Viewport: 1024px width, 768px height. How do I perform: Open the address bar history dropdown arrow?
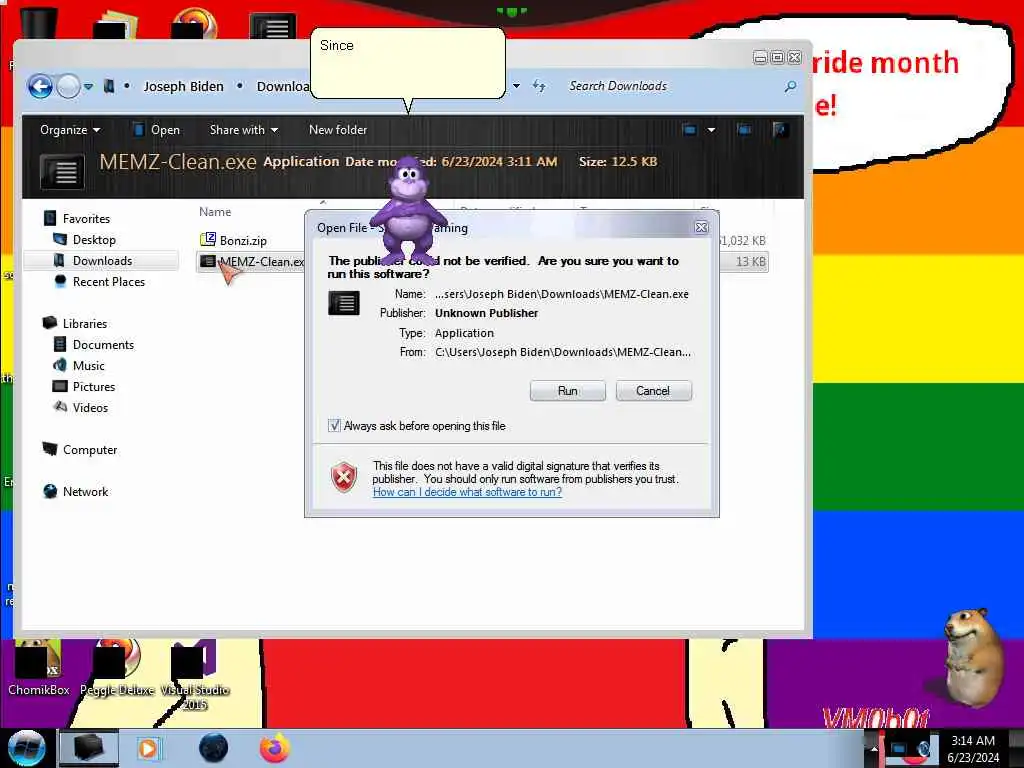517,86
